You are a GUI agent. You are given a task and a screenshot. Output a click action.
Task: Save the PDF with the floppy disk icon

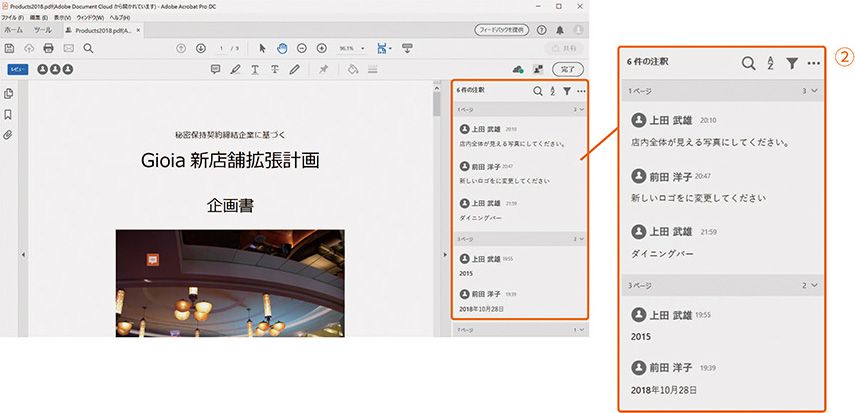(x=9, y=48)
